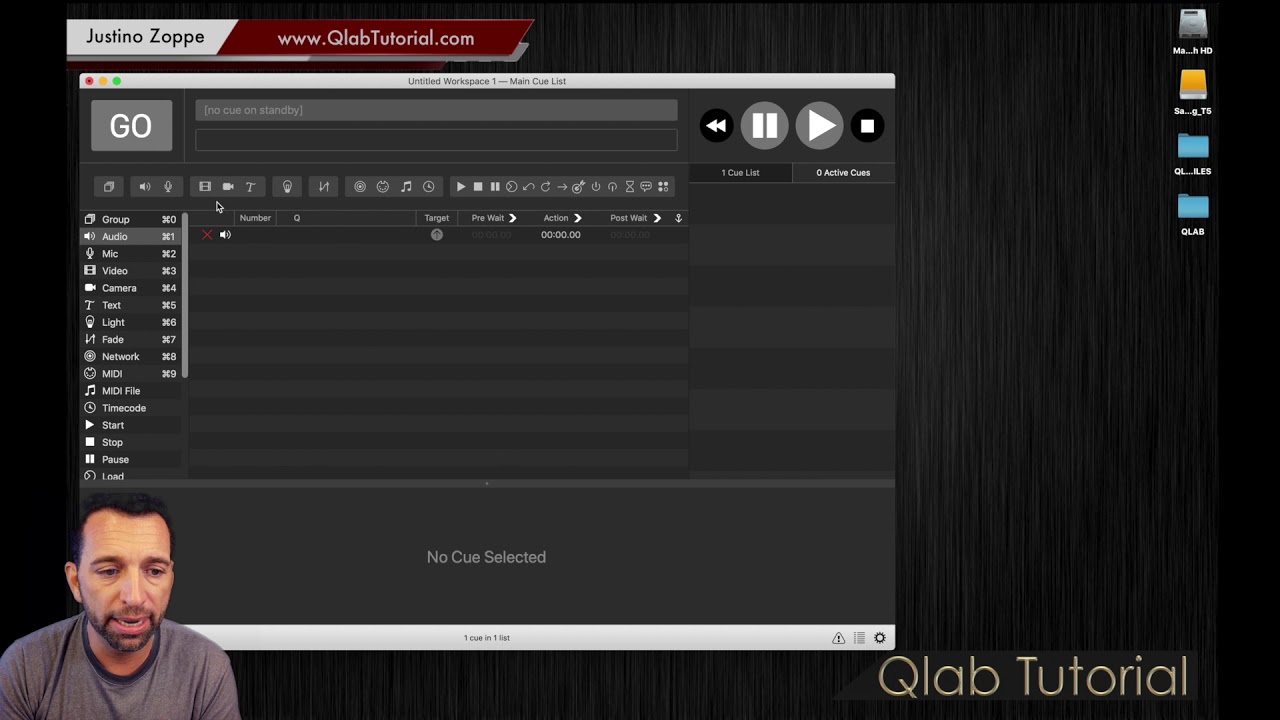Open the warnings triangle in the status bar
This screenshot has width=1280, height=720.
click(x=839, y=638)
